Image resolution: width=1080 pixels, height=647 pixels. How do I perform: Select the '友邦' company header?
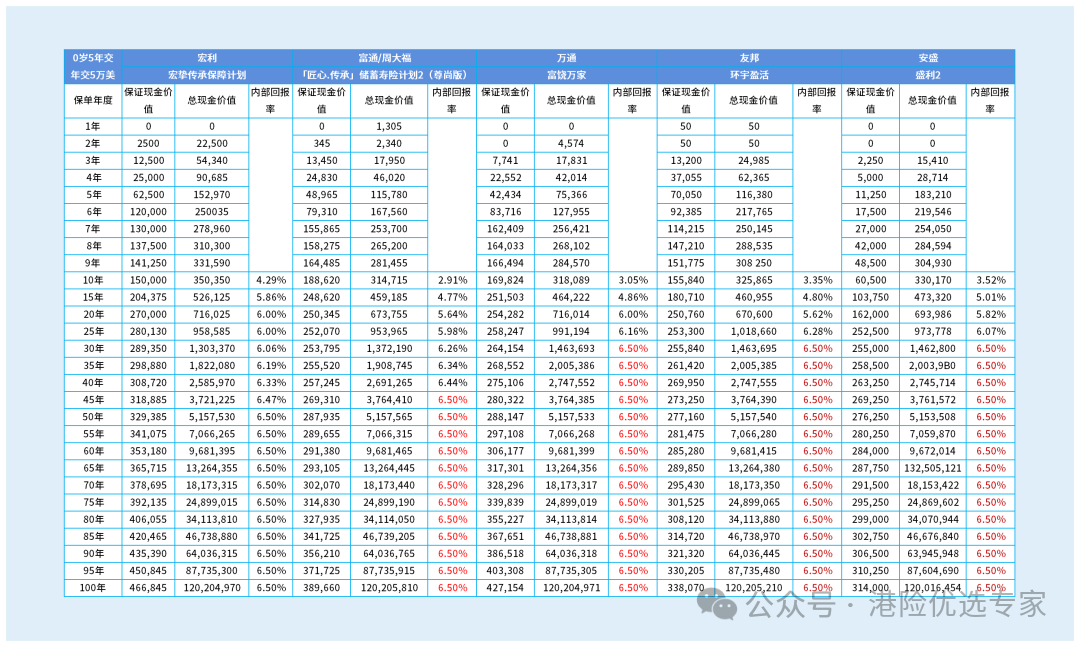pos(749,58)
